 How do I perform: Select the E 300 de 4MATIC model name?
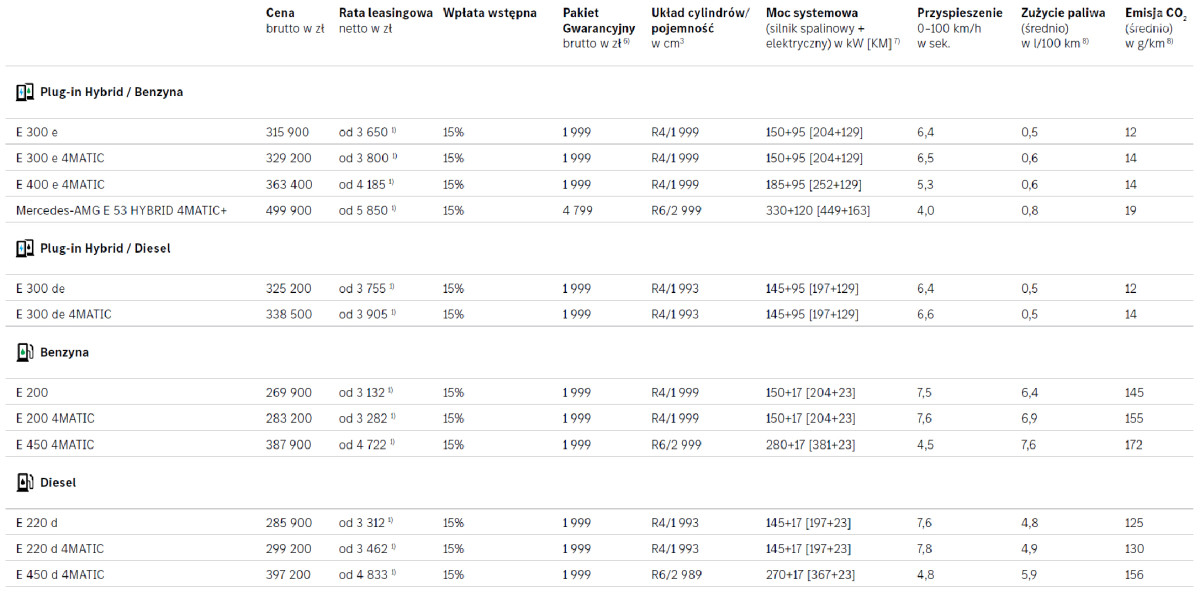(x=64, y=315)
